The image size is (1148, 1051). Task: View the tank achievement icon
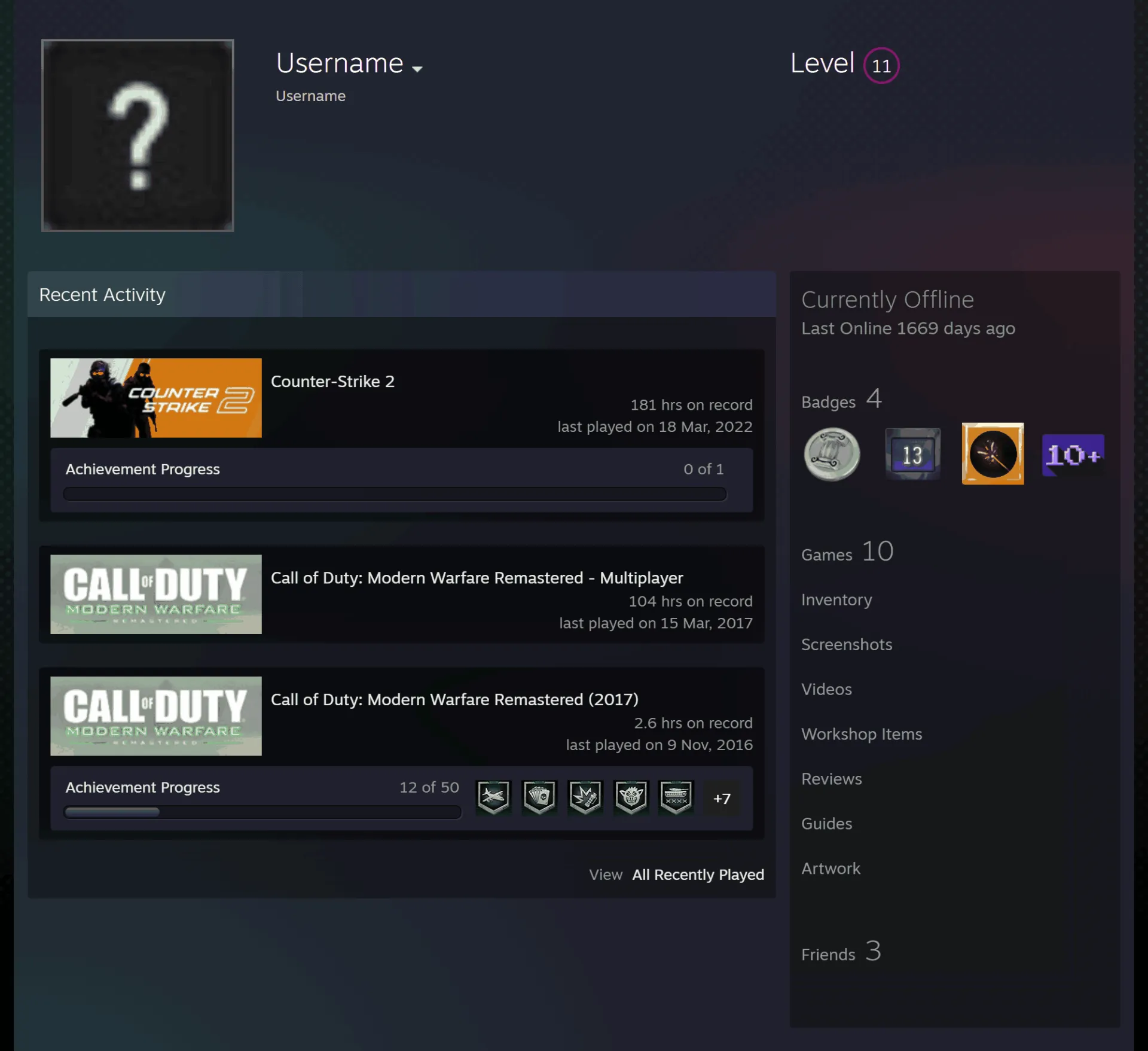point(676,797)
